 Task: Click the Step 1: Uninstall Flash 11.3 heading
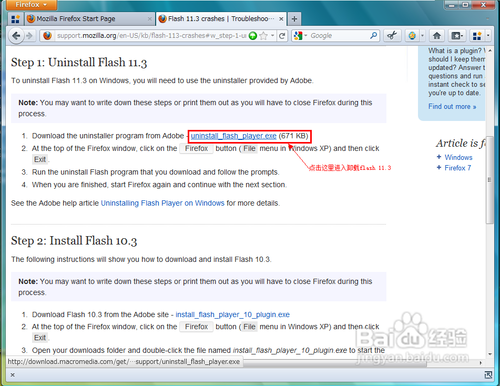point(79,63)
